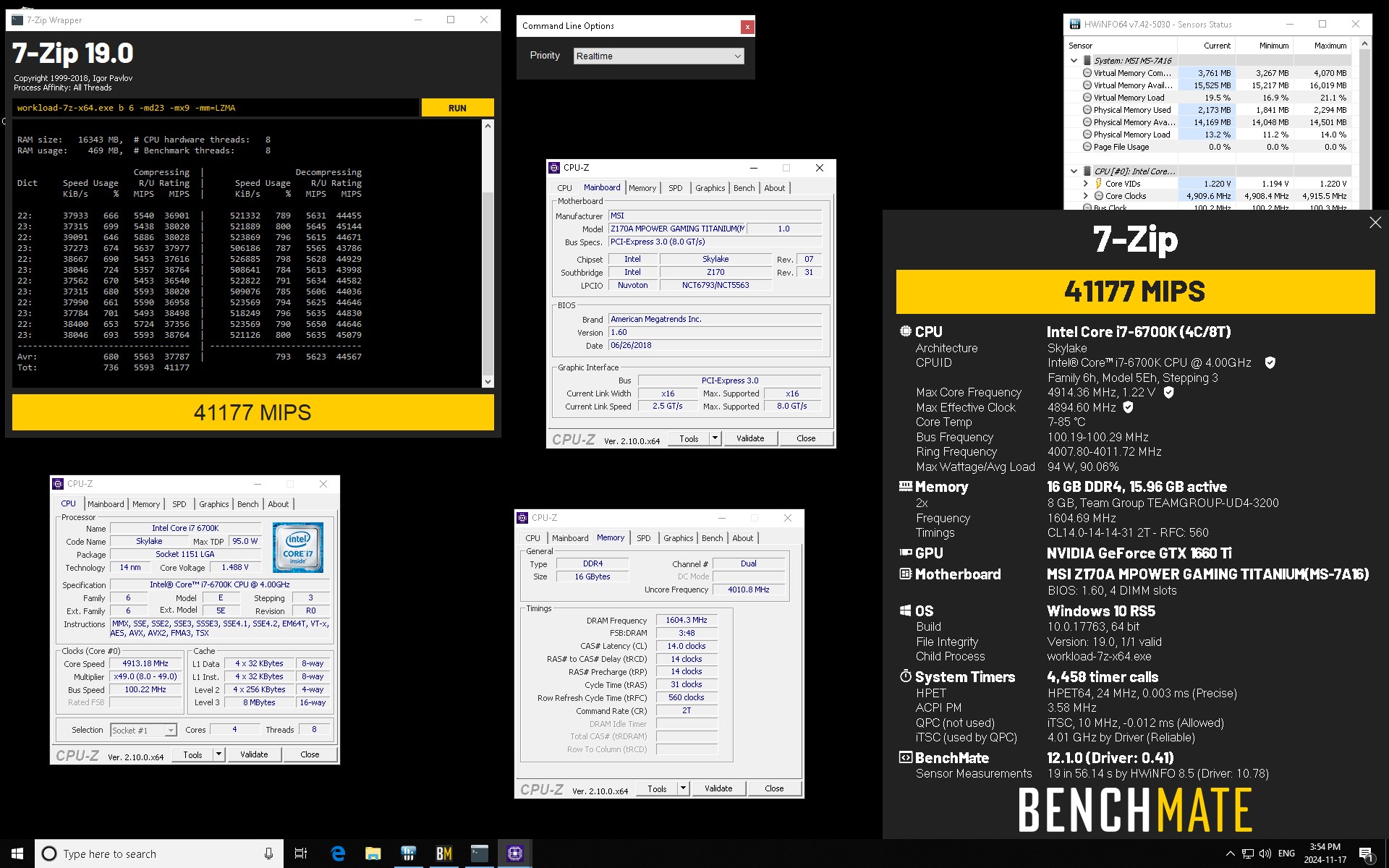Click the clock icon beside Page File Usage
This screenshot has height=868, width=1389.
tap(1087, 147)
